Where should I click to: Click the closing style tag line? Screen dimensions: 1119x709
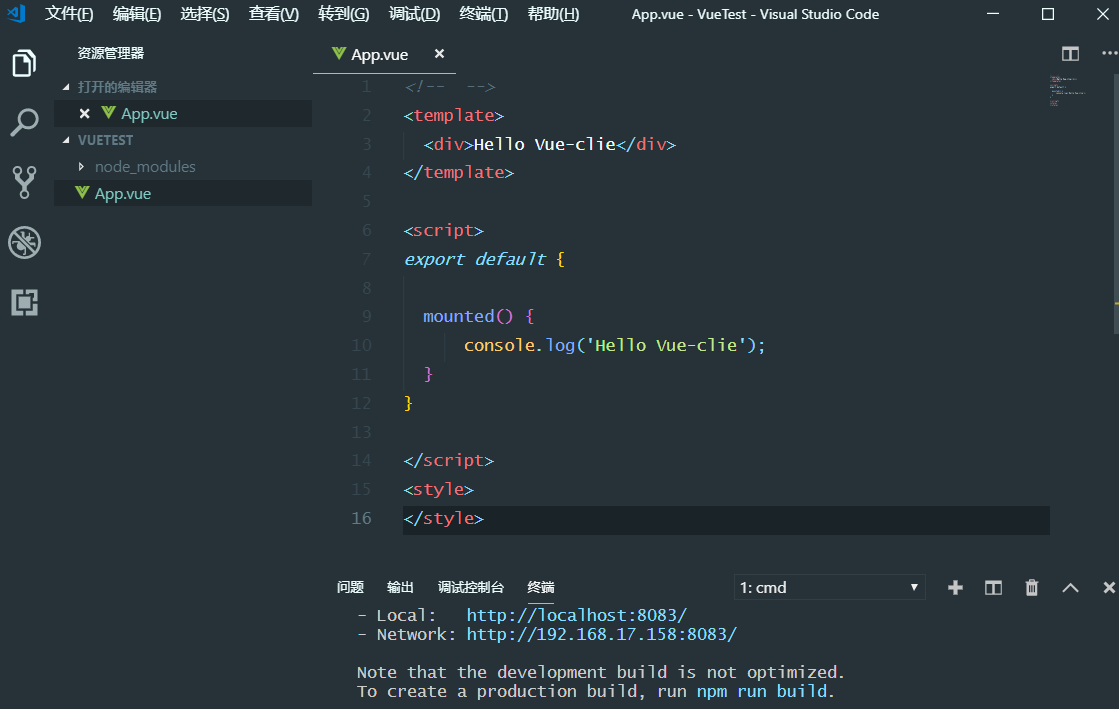coord(444,518)
